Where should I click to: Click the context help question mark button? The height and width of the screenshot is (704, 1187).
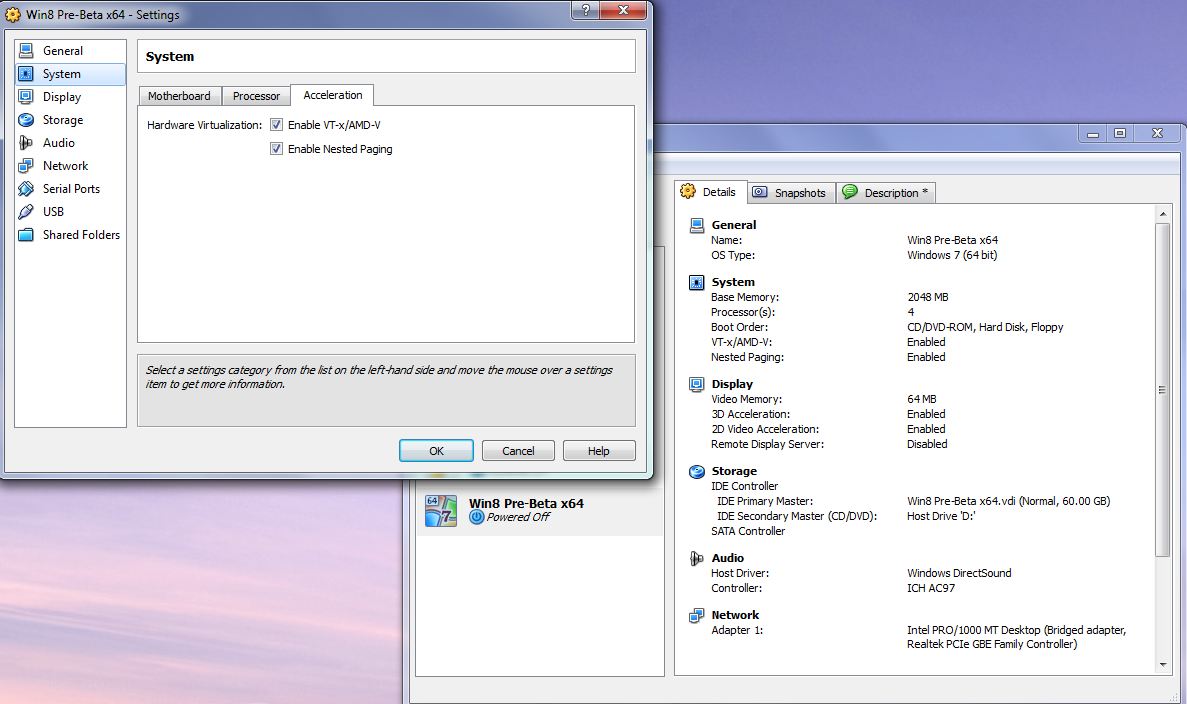(x=585, y=10)
